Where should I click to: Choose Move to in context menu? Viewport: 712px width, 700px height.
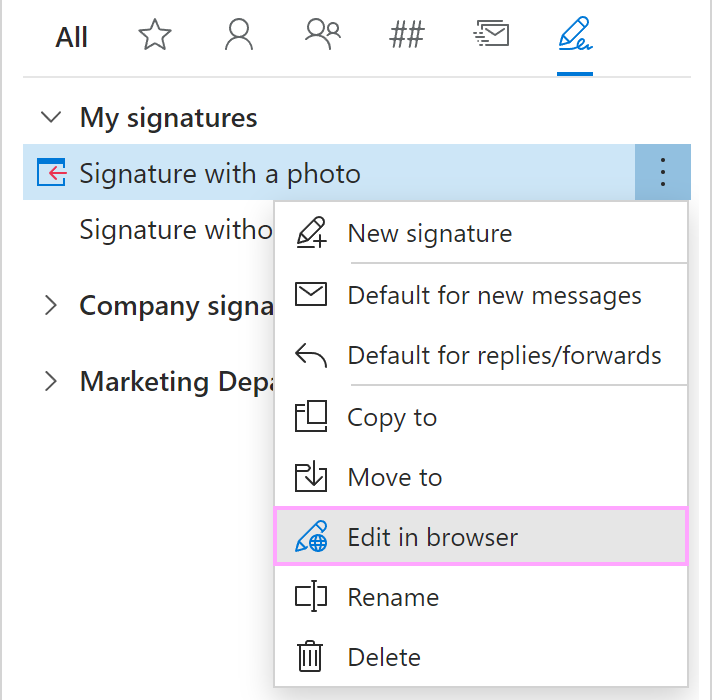tap(481, 477)
